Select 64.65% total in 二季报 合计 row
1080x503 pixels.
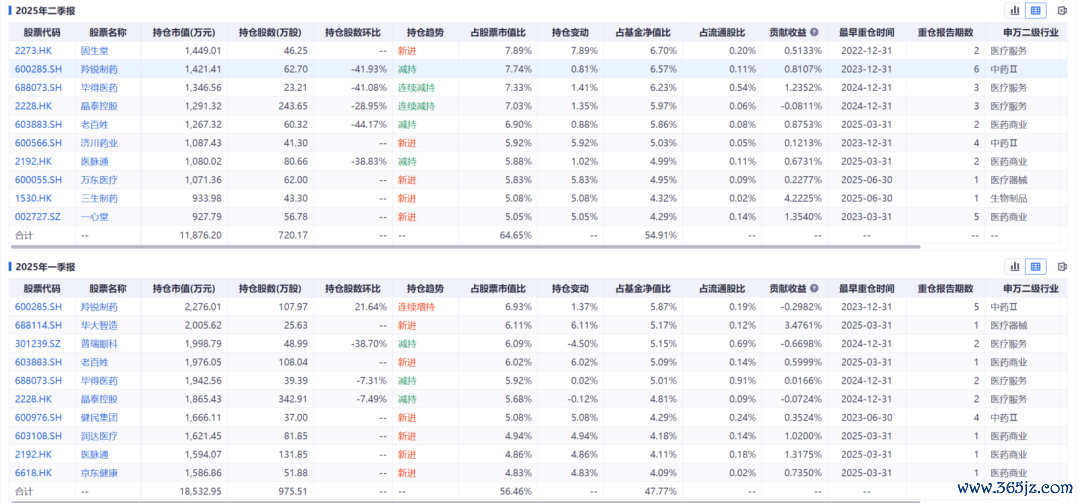(517, 236)
